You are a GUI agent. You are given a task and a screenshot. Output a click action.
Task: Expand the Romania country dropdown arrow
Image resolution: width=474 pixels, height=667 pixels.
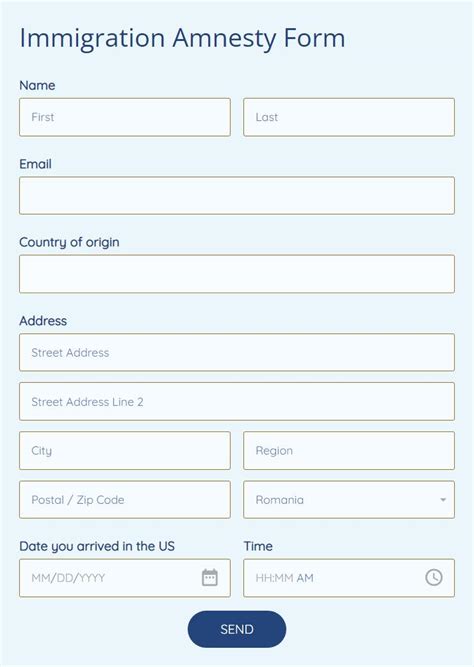(x=443, y=500)
